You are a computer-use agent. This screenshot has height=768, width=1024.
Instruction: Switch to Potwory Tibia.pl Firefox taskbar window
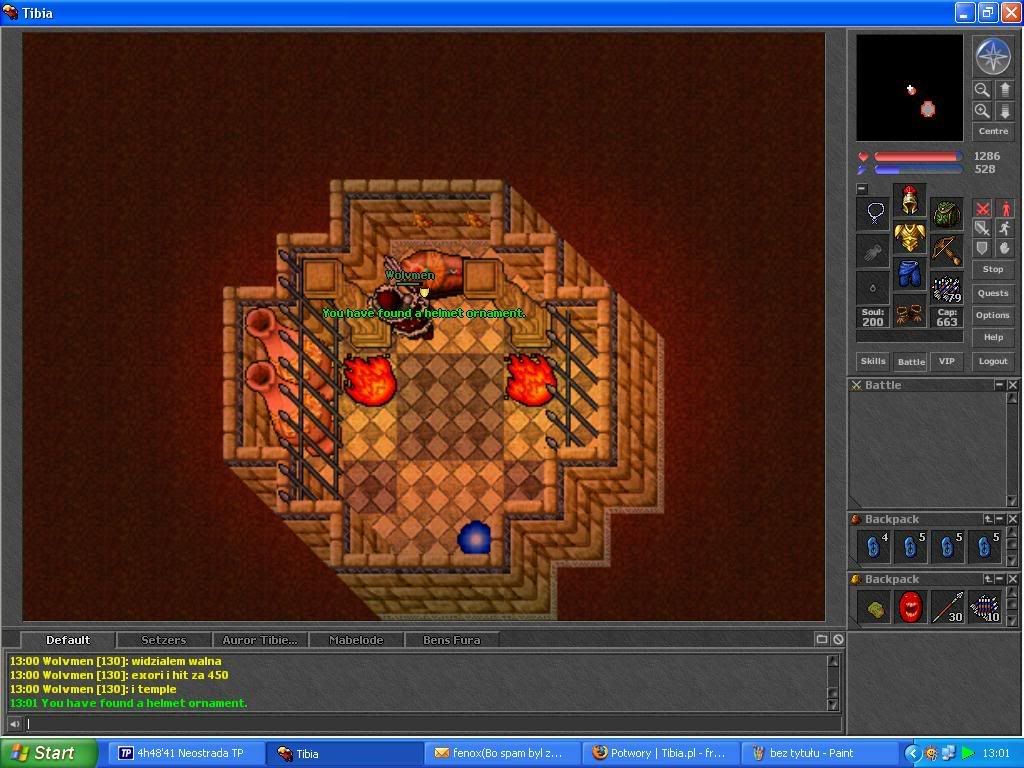tap(661, 753)
